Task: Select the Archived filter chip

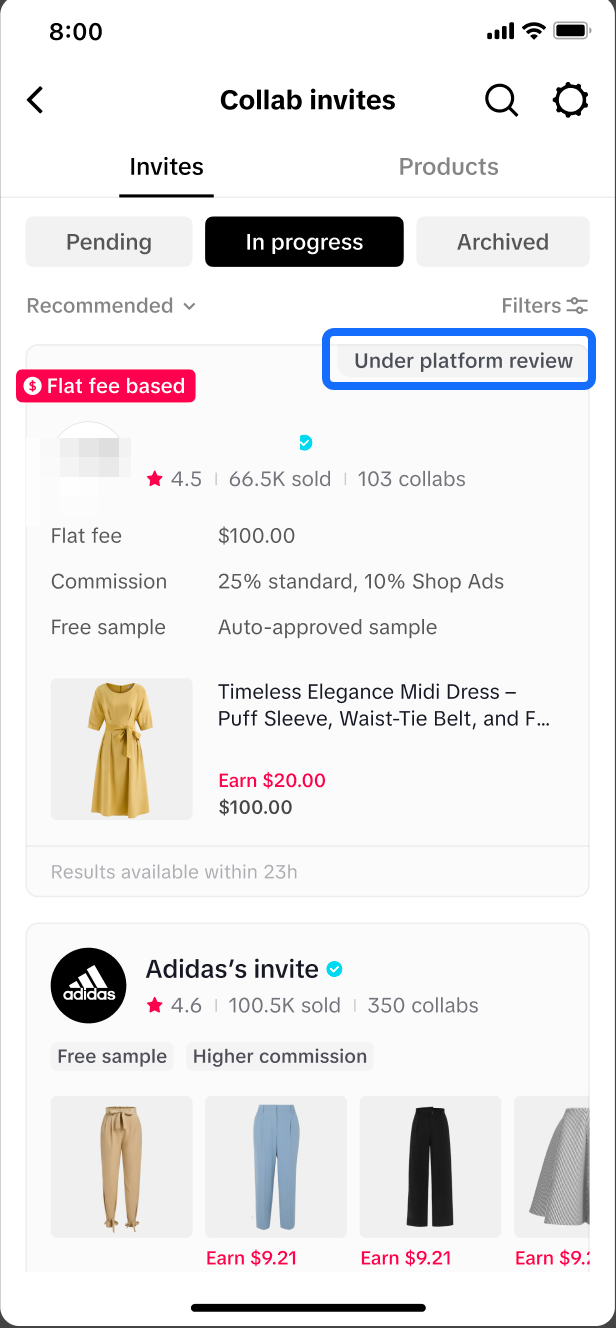Action: point(502,242)
